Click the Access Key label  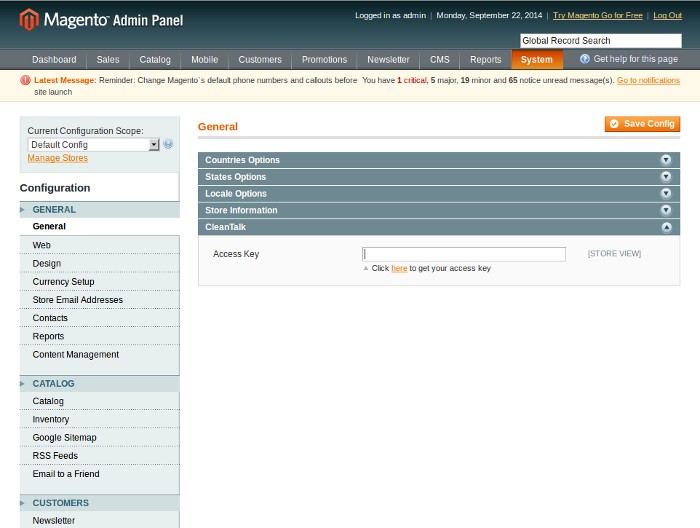tap(236, 254)
